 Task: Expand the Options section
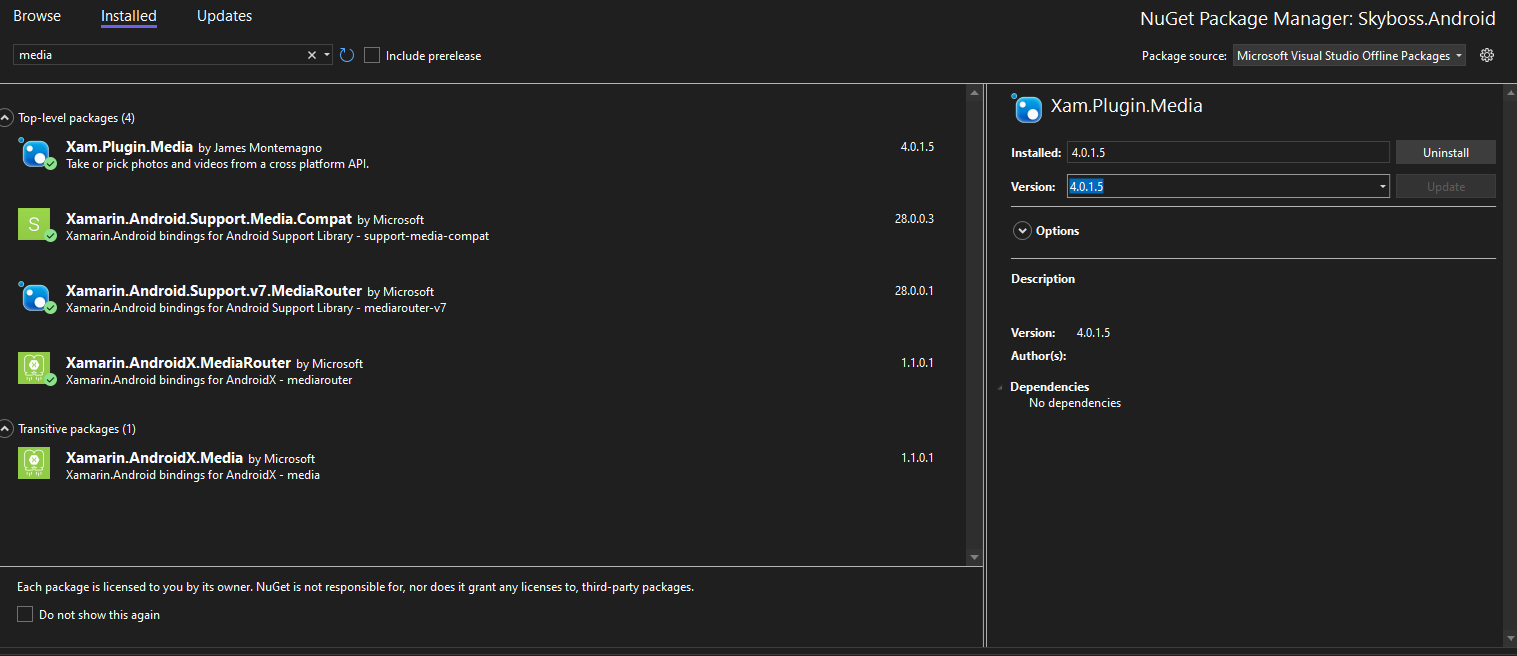[1022, 230]
